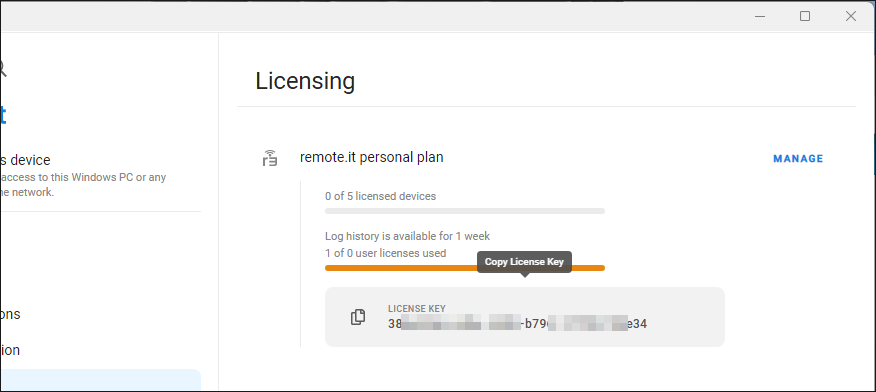Click the "s device" setup heading in sidebar
Screen dimensions: 876x392
click(25, 160)
